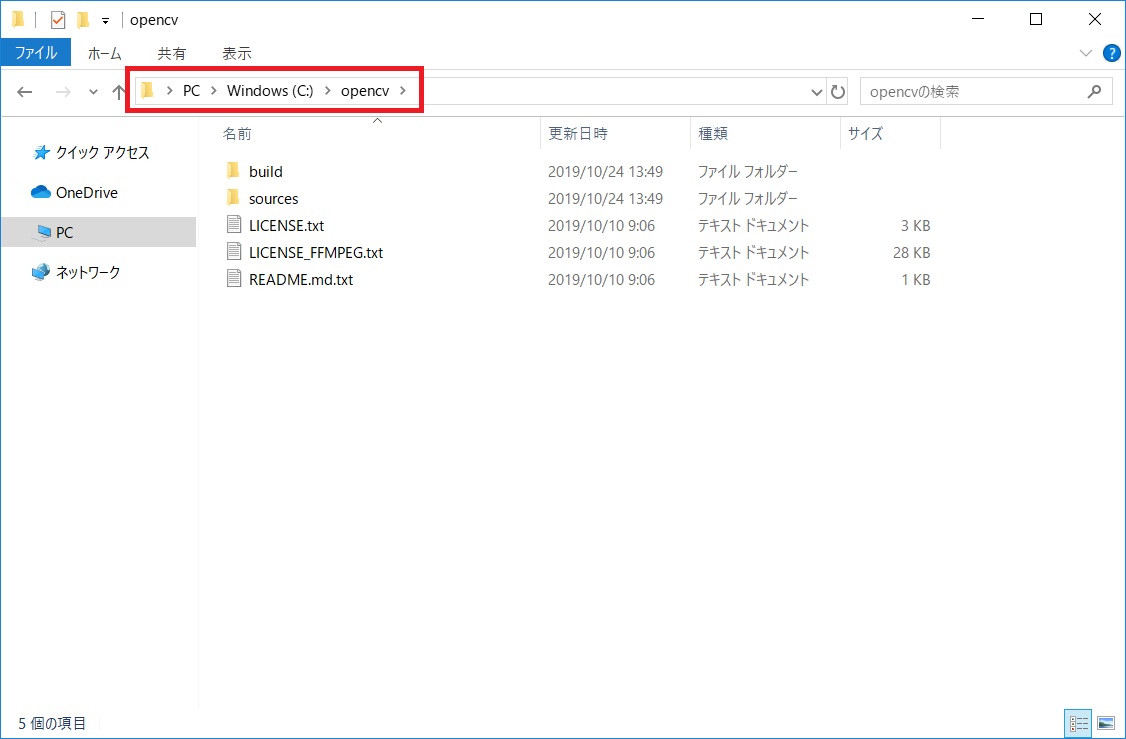Click the LICENSE.txt document icon
The width and height of the screenshot is (1126, 739).
pos(233,224)
